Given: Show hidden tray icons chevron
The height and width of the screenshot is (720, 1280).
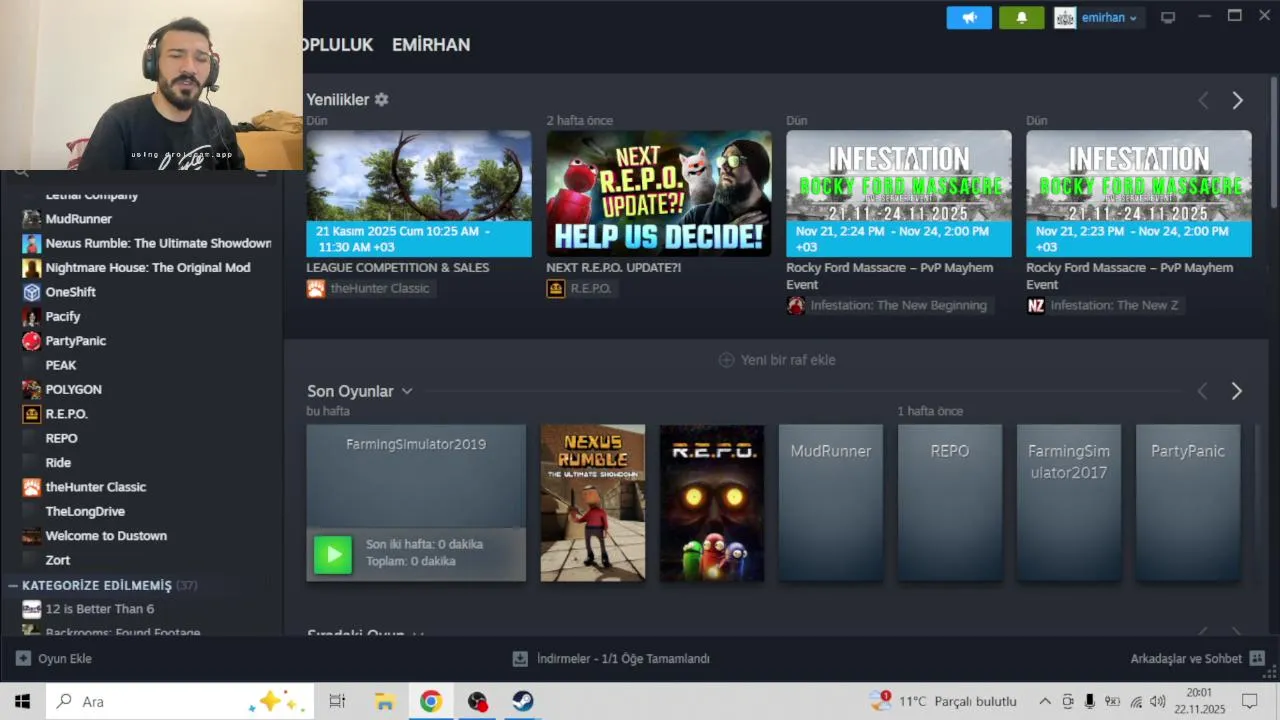Looking at the screenshot, I should 1045,701.
